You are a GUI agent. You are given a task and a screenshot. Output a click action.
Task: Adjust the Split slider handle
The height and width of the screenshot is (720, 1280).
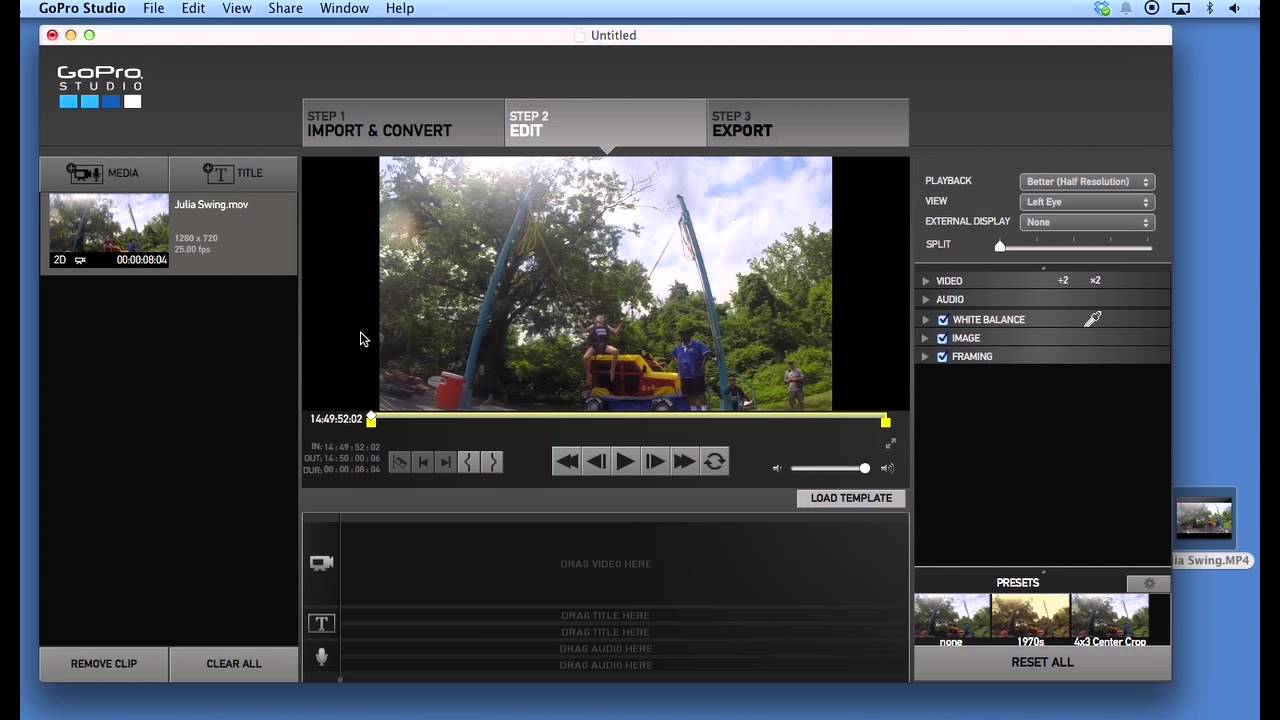tap(1000, 245)
